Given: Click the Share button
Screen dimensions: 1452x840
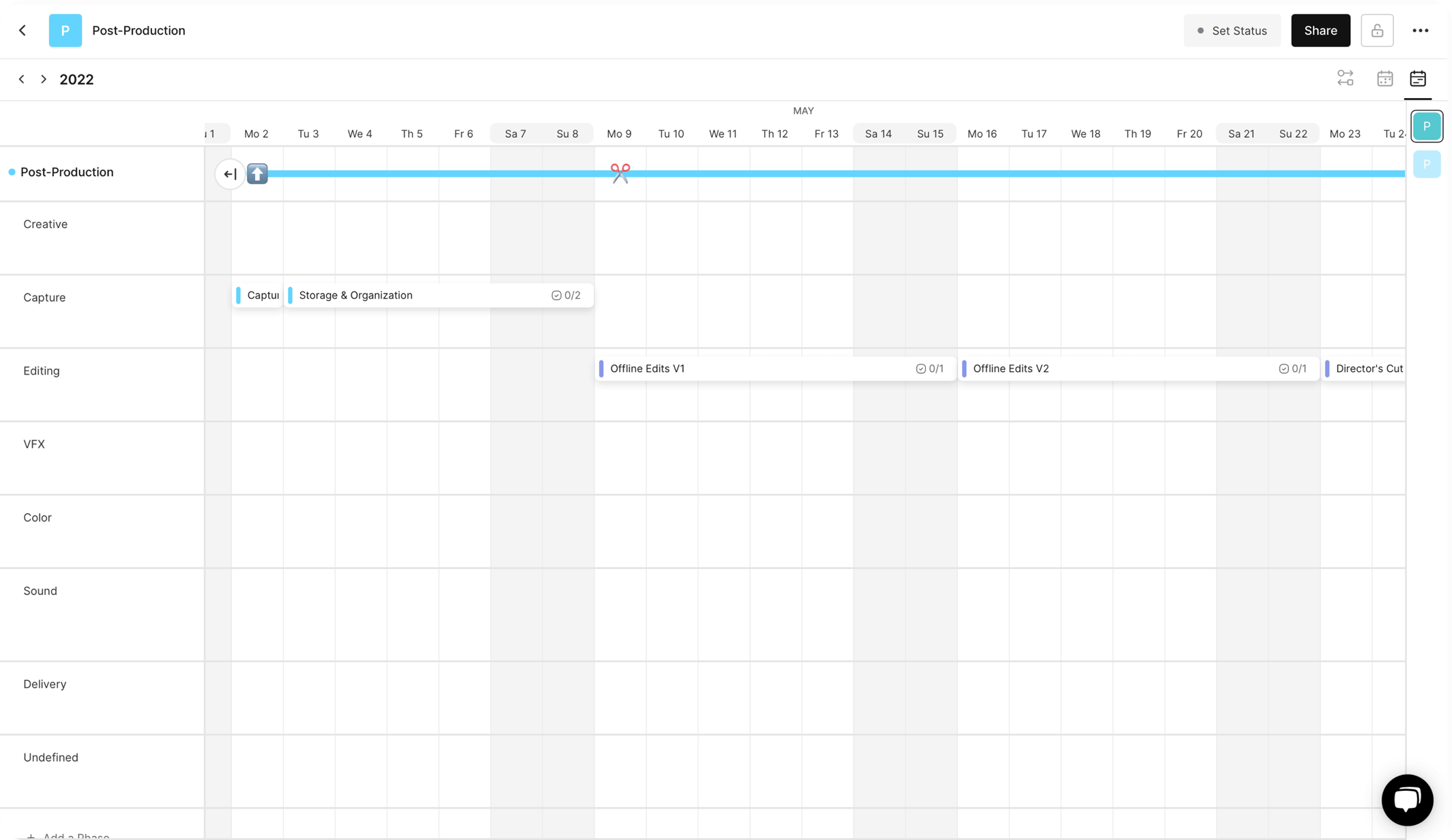Looking at the screenshot, I should point(1320,31).
